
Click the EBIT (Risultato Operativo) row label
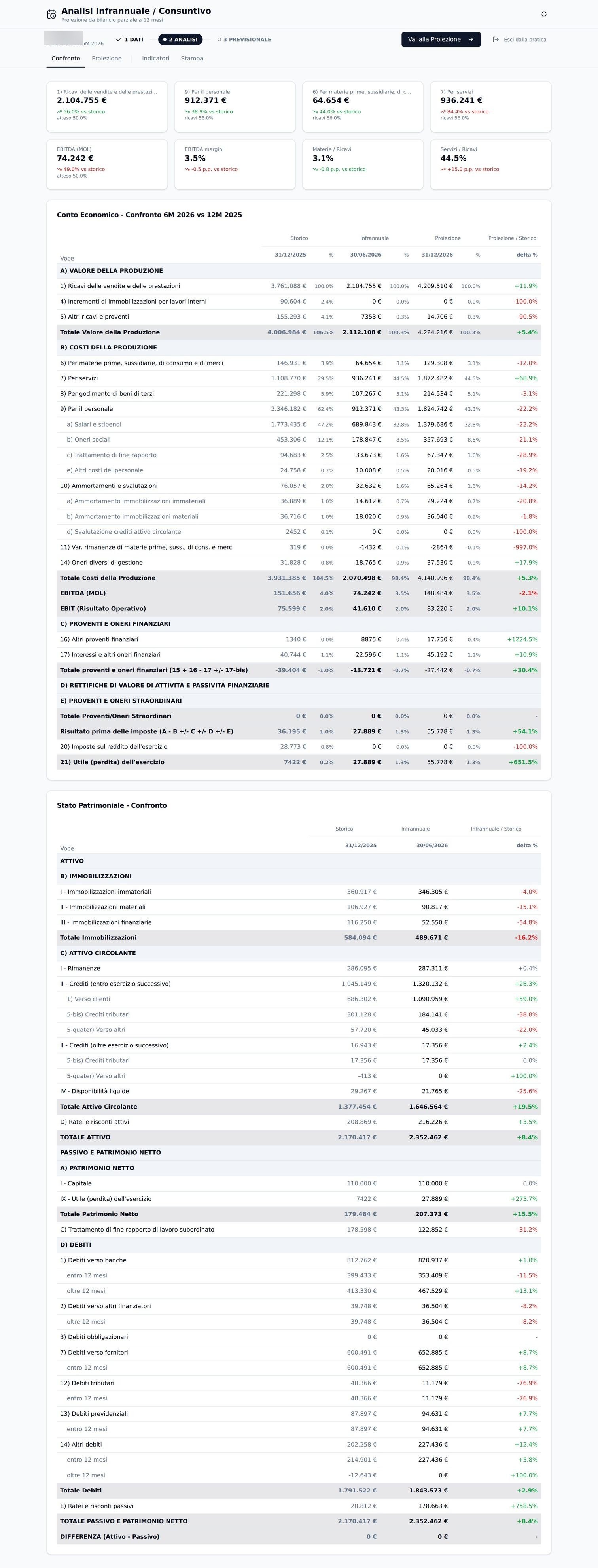103,609
